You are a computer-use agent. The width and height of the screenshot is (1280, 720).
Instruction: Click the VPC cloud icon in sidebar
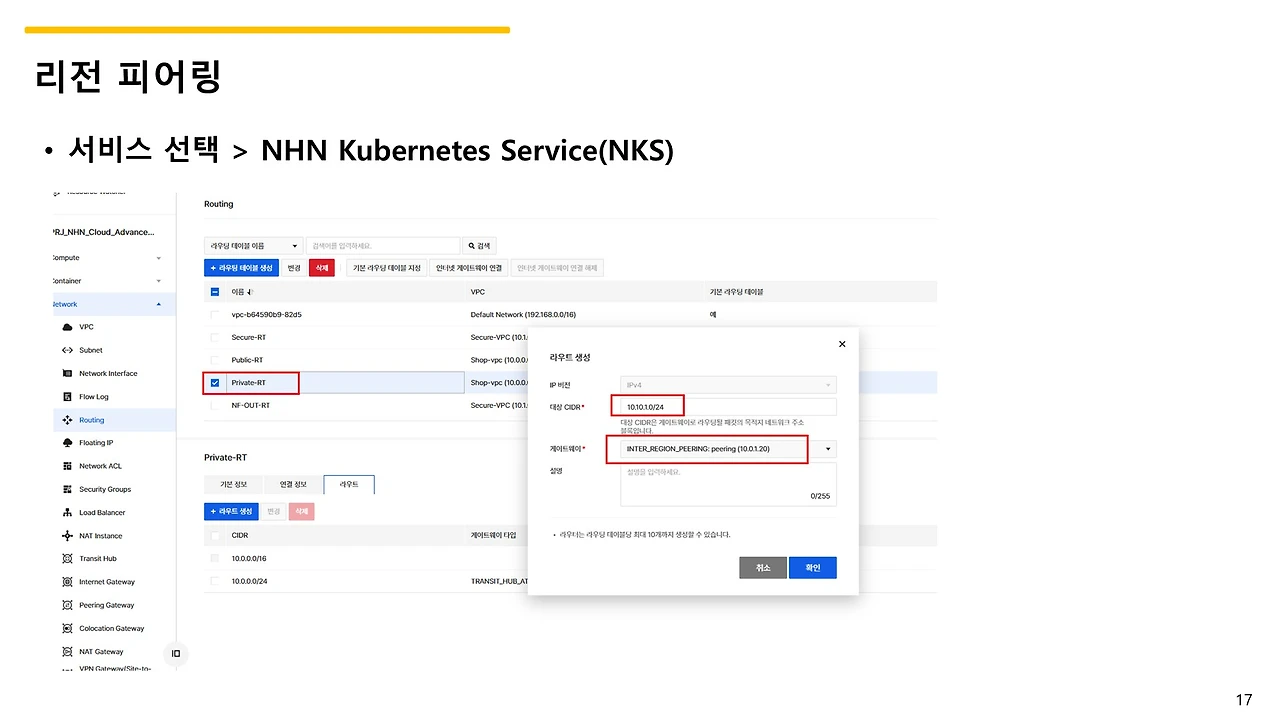68,327
